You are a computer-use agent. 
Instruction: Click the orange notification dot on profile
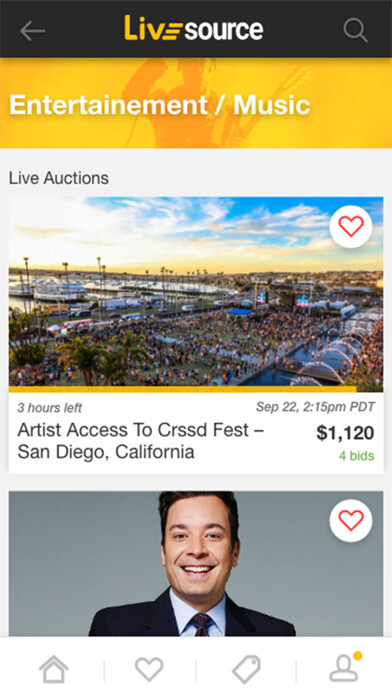[357, 656]
